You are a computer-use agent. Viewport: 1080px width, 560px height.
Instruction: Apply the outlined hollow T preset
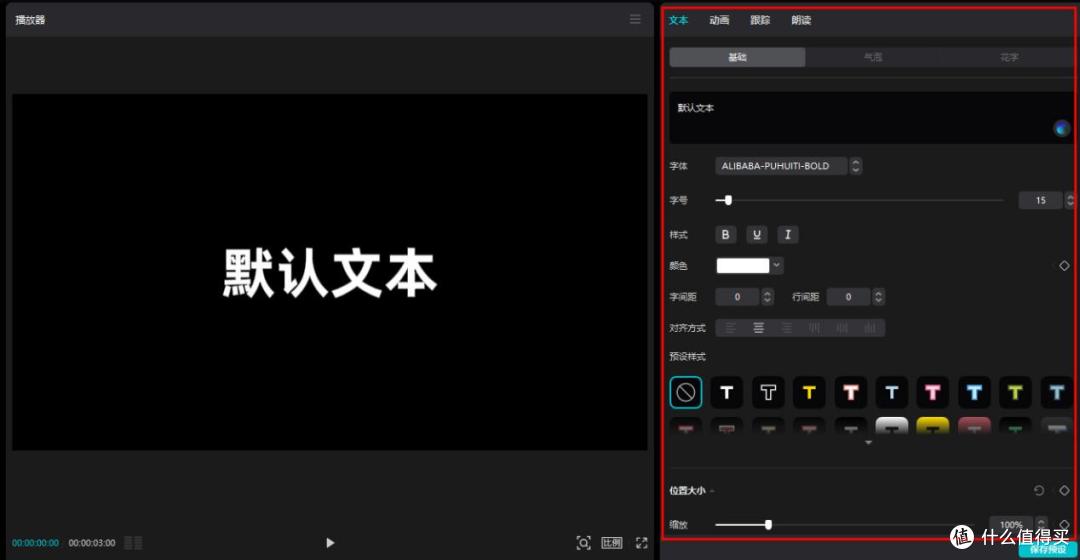pos(768,393)
